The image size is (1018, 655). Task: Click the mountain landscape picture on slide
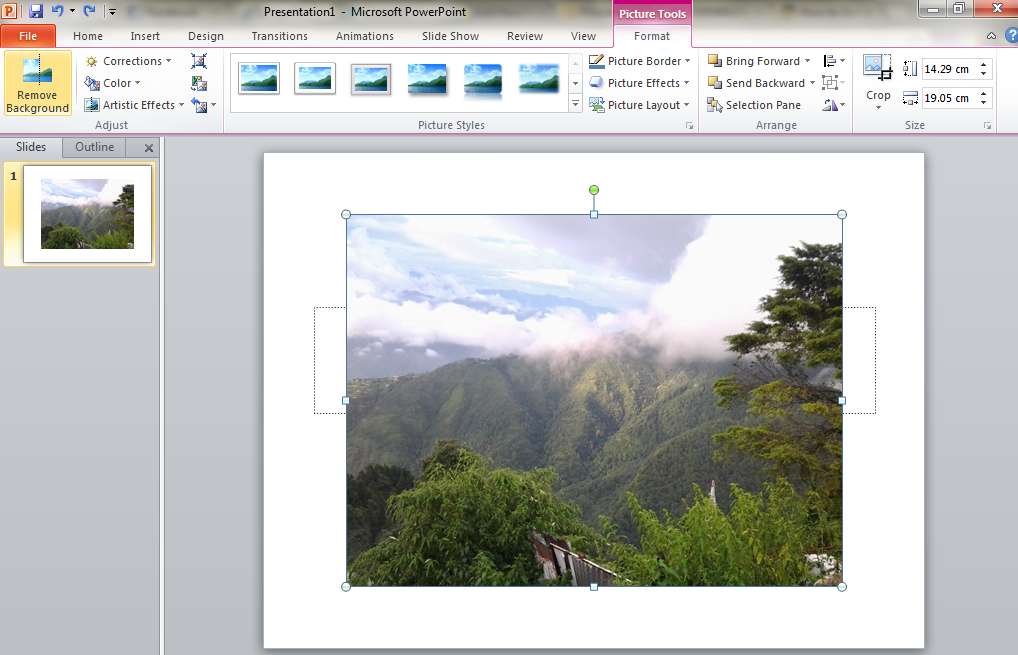594,401
